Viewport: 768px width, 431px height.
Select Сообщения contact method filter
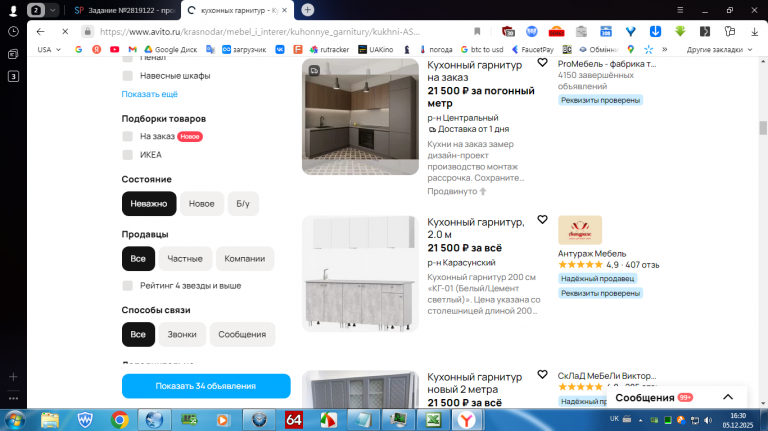242,334
